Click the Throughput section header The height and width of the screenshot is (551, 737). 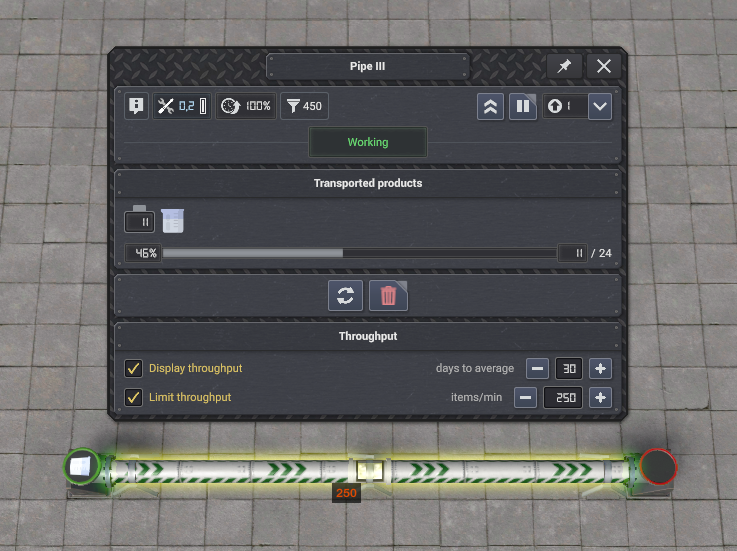368,336
